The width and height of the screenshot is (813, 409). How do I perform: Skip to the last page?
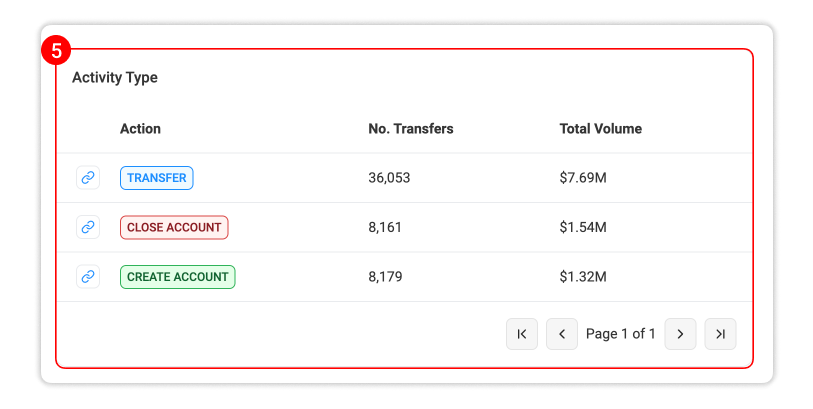point(720,334)
